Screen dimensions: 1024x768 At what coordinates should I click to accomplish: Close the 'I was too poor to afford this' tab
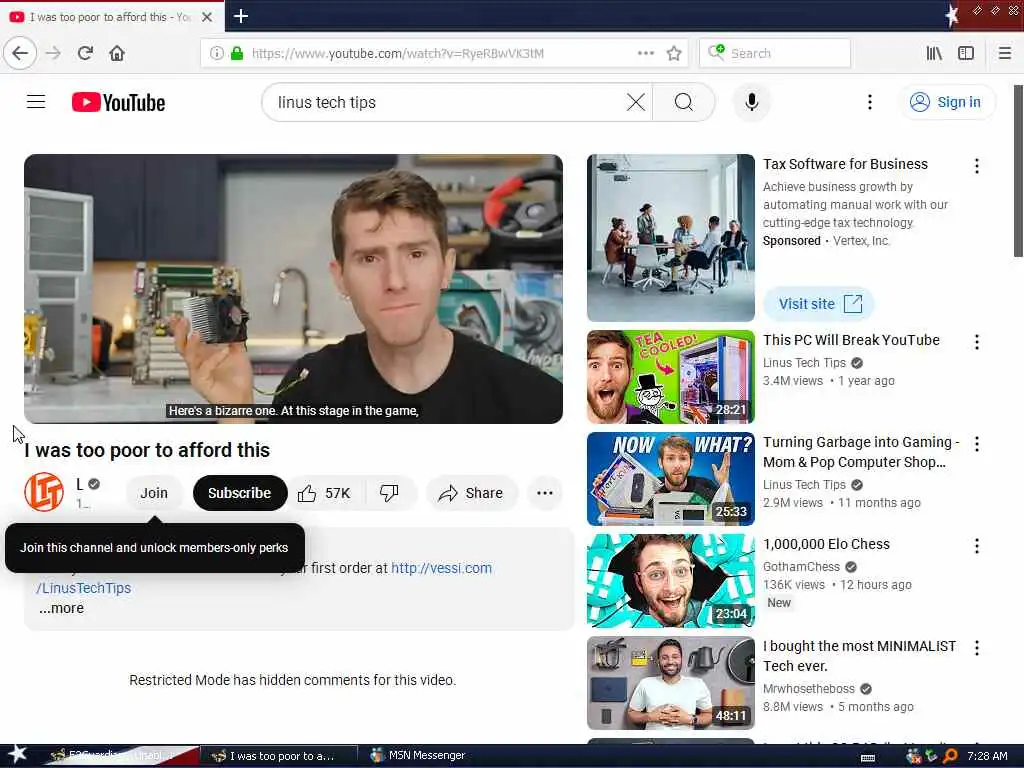tap(207, 17)
